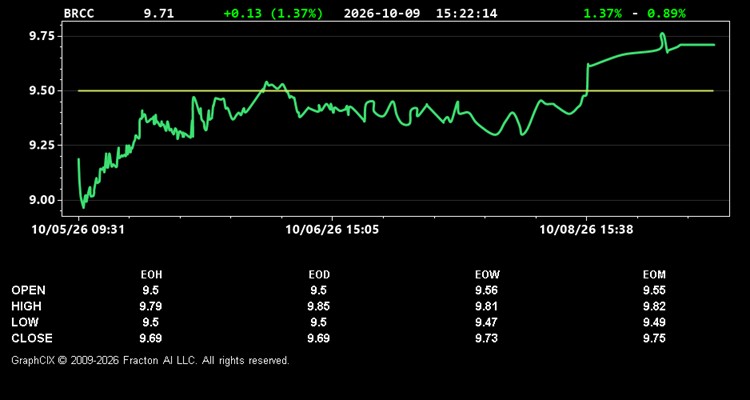Click the yellow 9.50 reference line
Image resolution: width=750 pixels, height=400 pixels.
[395, 90]
